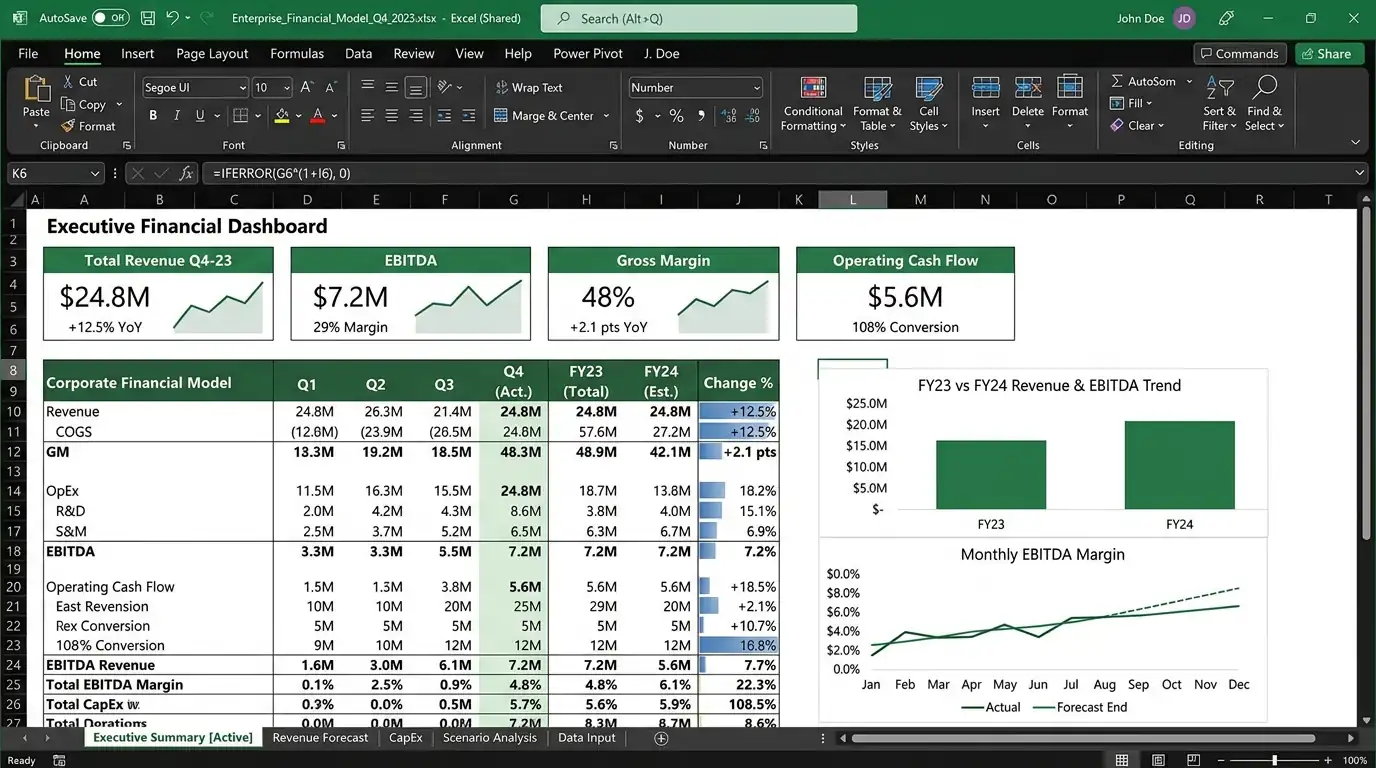This screenshot has height=768, width=1376.
Task: Click the Share button
Action: [x=1329, y=54]
